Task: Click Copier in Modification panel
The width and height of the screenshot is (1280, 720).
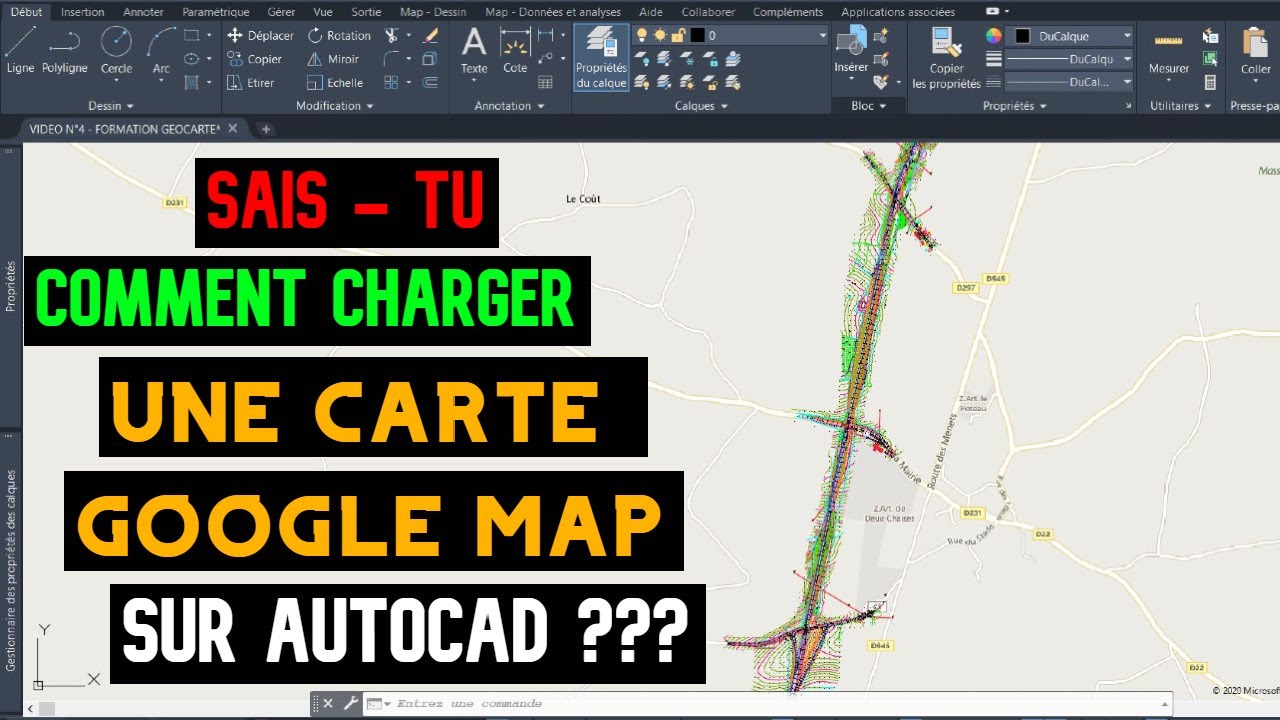Action: (255, 59)
